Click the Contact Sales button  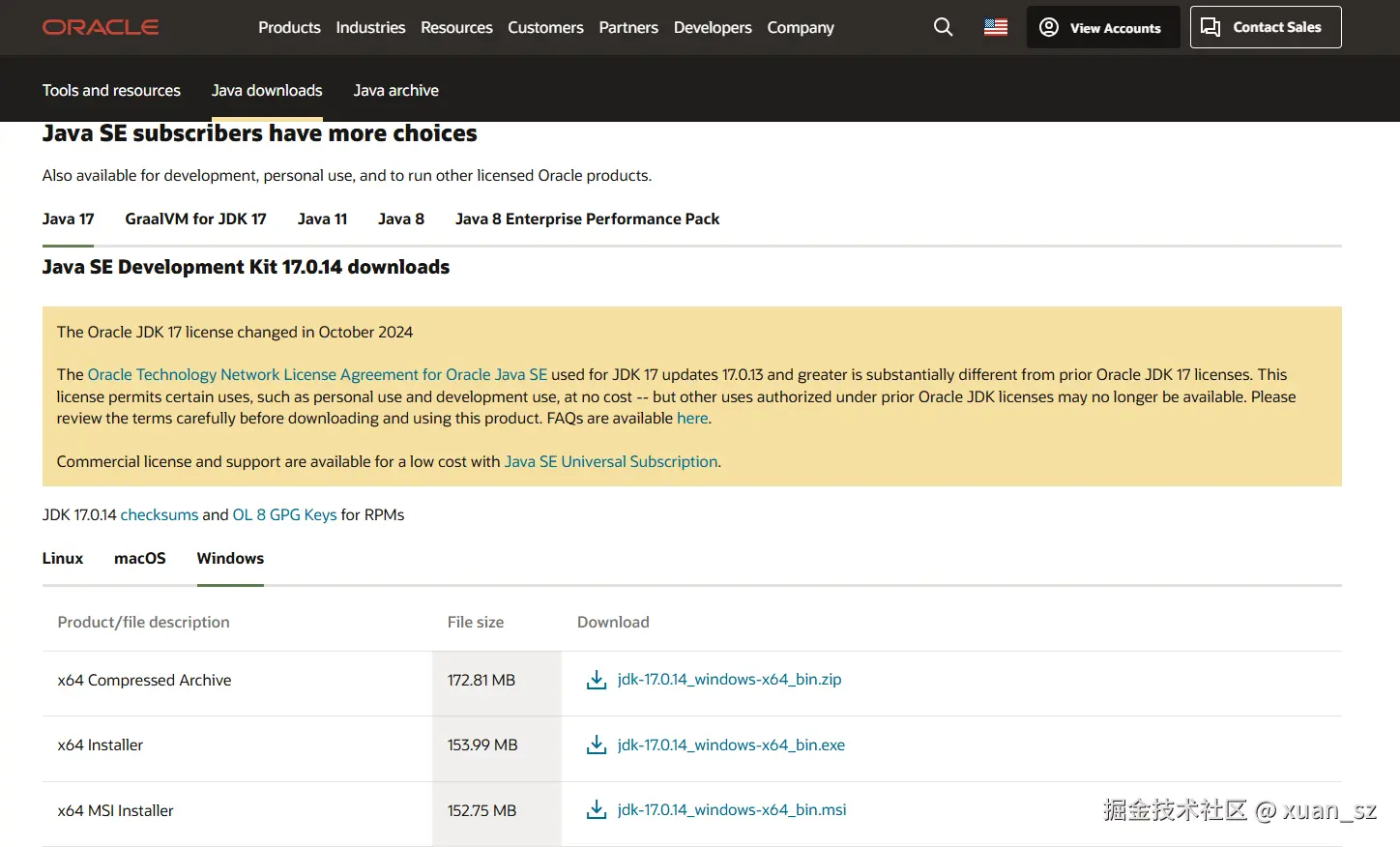coord(1266,27)
